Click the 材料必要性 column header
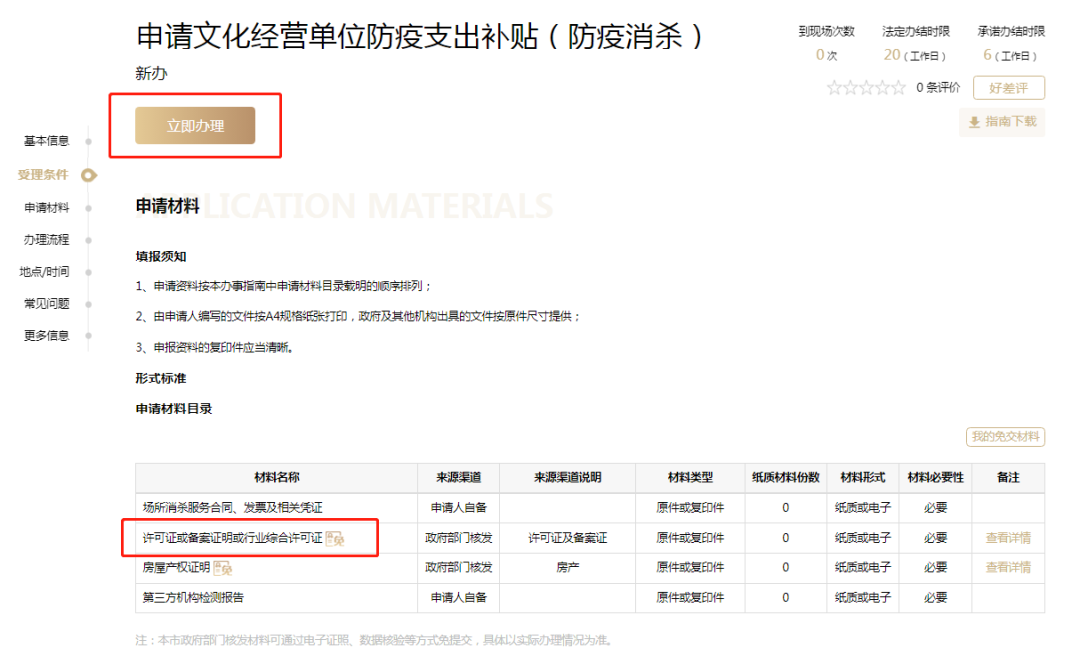This screenshot has width=1080, height=656. coord(935,478)
